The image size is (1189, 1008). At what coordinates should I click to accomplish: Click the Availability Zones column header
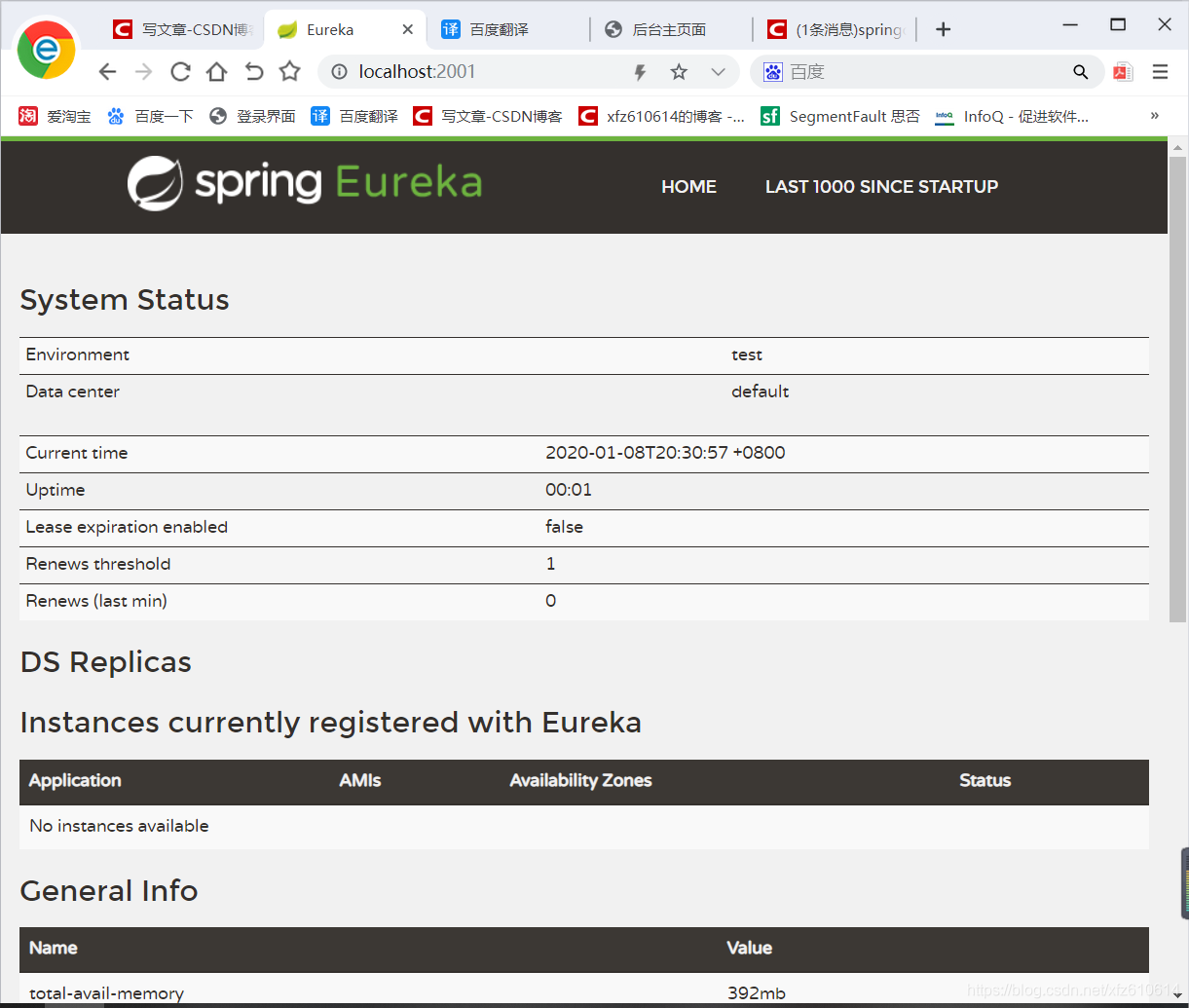580,781
